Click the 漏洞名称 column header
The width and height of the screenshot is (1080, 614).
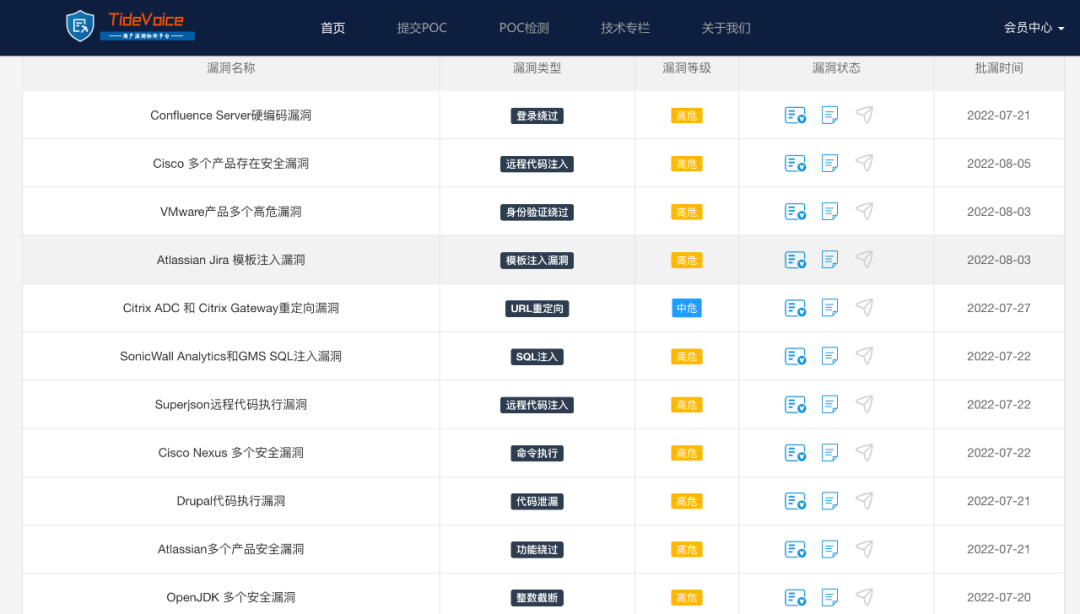pyautogui.click(x=231, y=68)
